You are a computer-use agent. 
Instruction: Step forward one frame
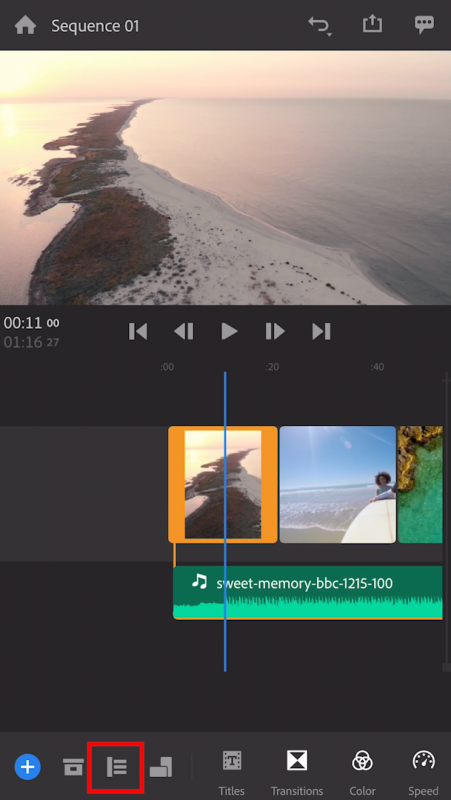pyautogui.click(x=275, y=332)
